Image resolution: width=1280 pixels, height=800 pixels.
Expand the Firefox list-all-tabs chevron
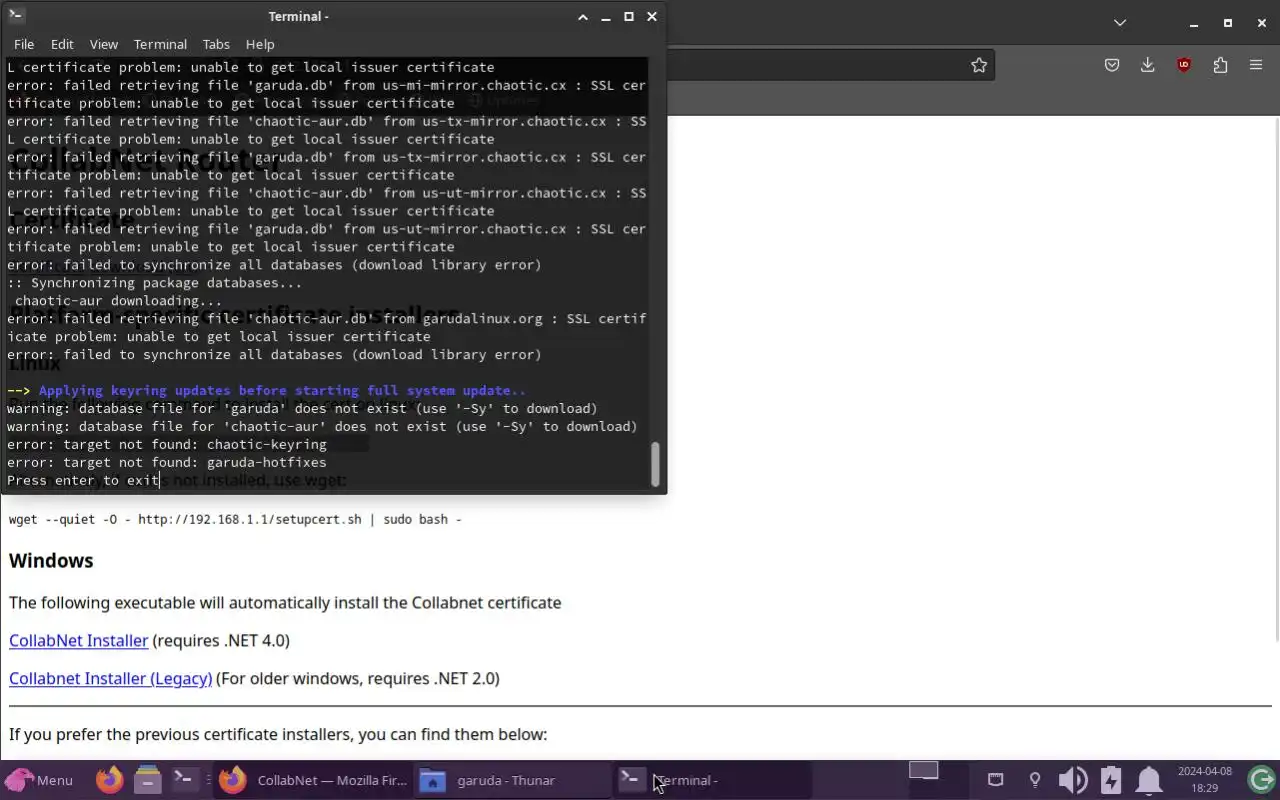point(1120,22)
